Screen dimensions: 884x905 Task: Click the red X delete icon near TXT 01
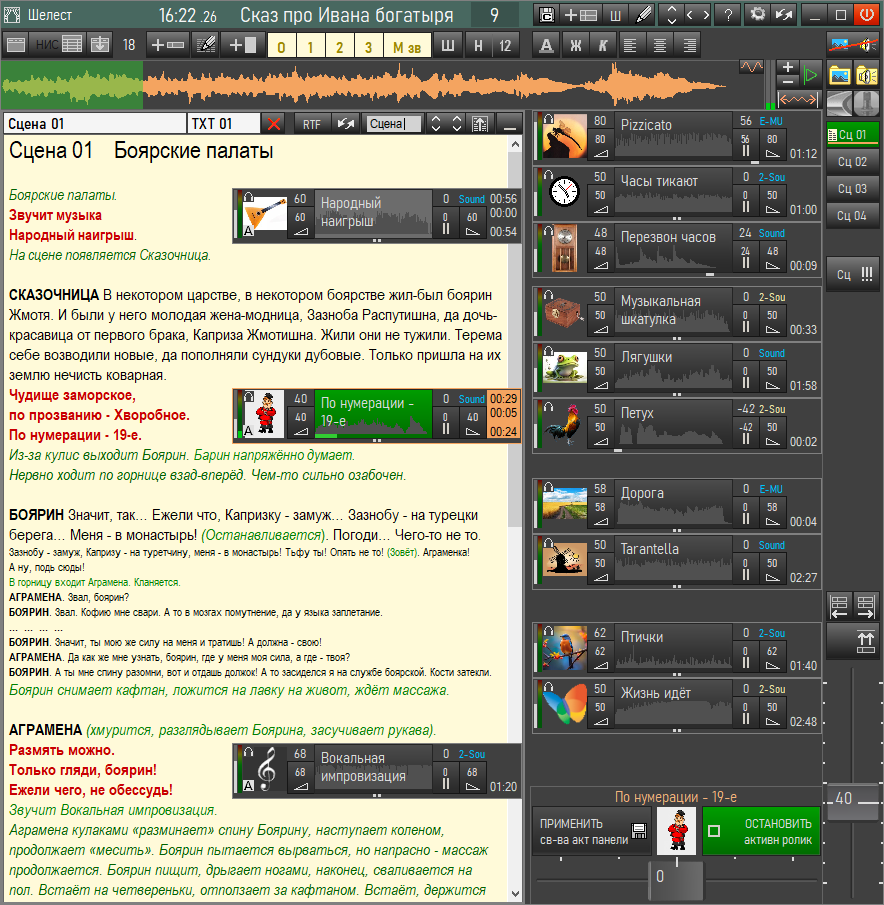point(274,124)
